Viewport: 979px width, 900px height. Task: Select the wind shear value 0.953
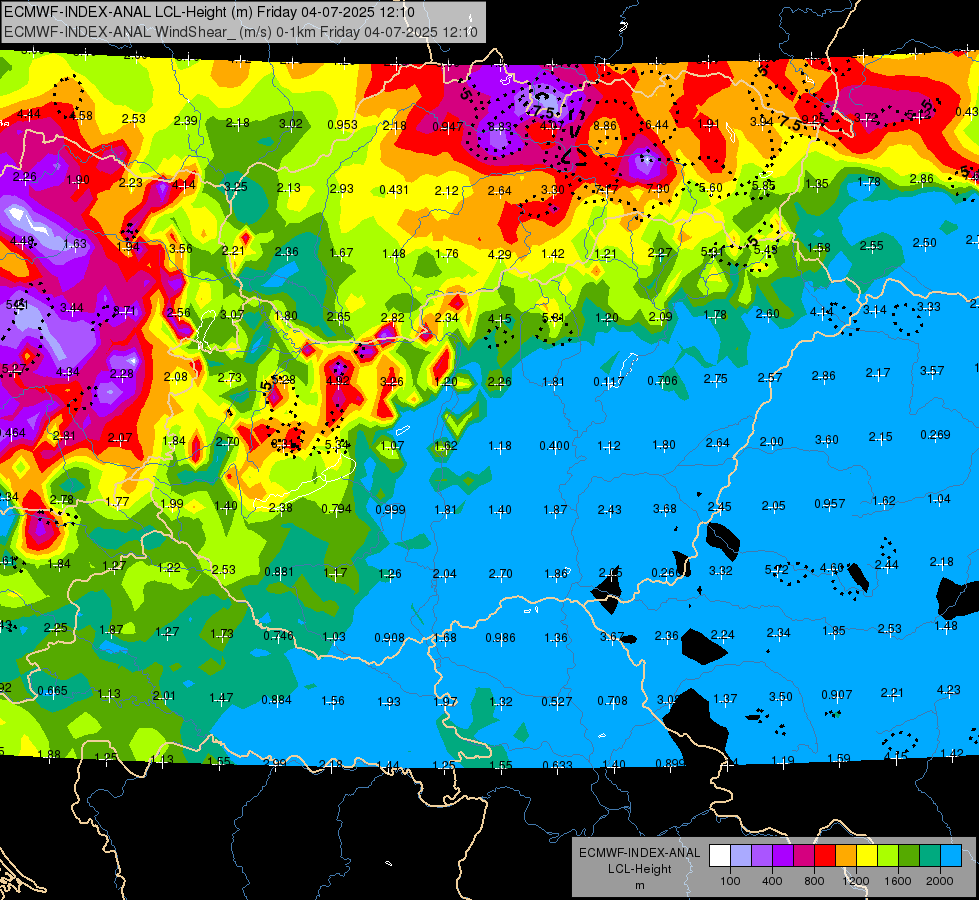(342, 125)
